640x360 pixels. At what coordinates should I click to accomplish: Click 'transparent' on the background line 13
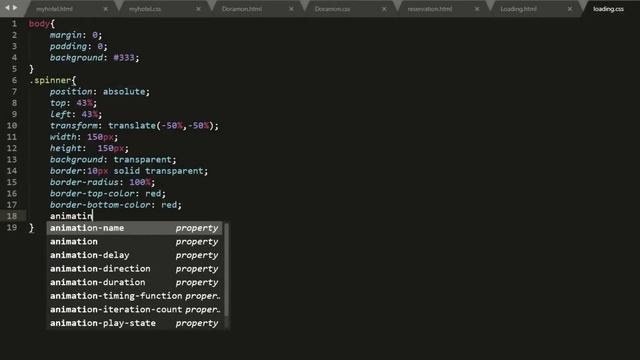(142, 160)
